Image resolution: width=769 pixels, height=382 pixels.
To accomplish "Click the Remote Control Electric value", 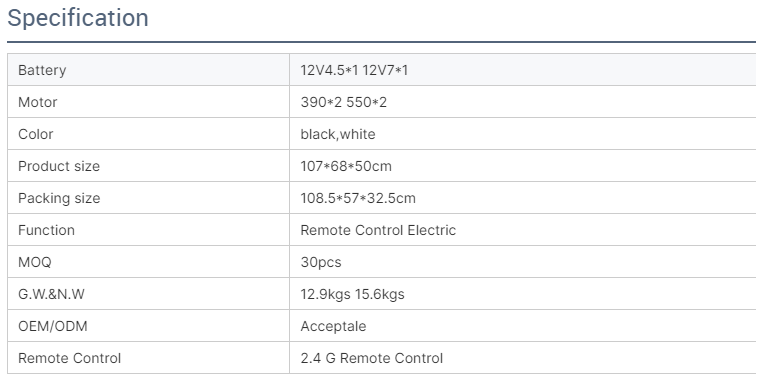I will coord(378,230).
